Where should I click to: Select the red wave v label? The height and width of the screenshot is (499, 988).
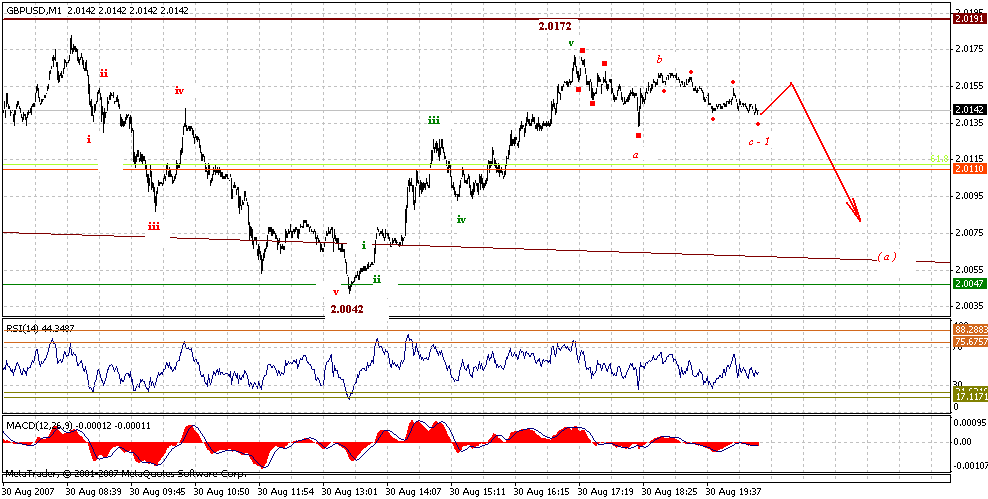335,292
